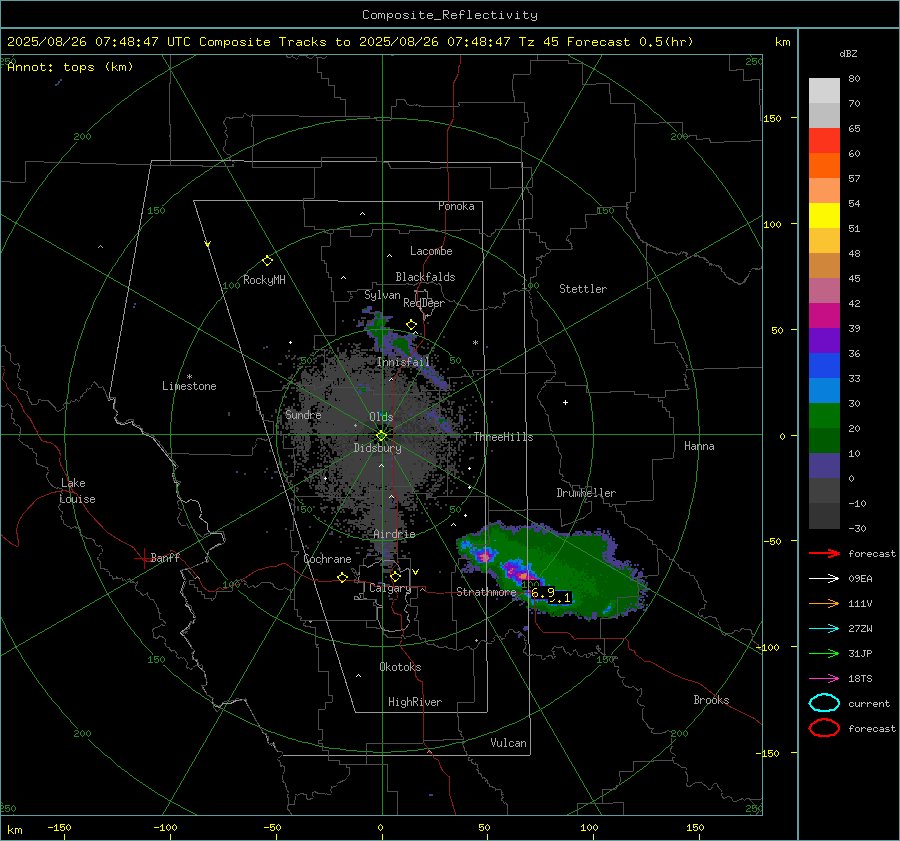Select the white 09EA arrow legend entry
The width and height of the screenshot is (900, 841).
824,578
